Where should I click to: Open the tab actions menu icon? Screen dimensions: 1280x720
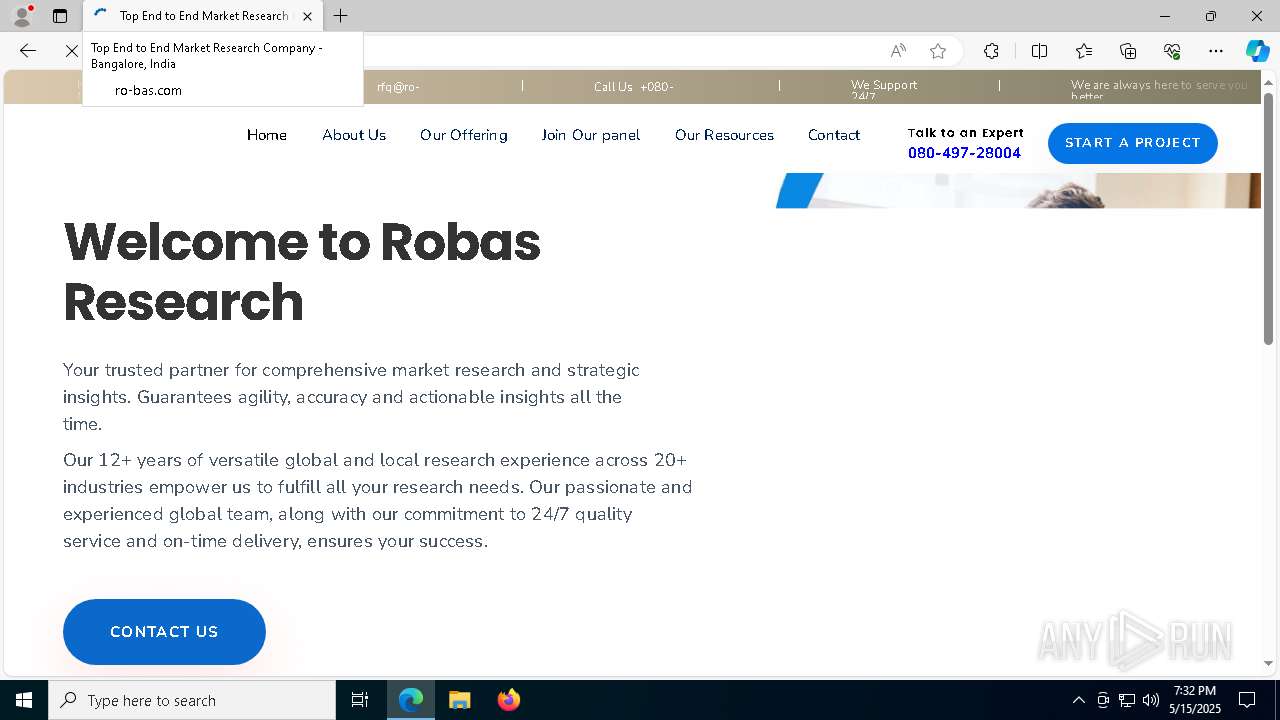click(x=60, y=16)
